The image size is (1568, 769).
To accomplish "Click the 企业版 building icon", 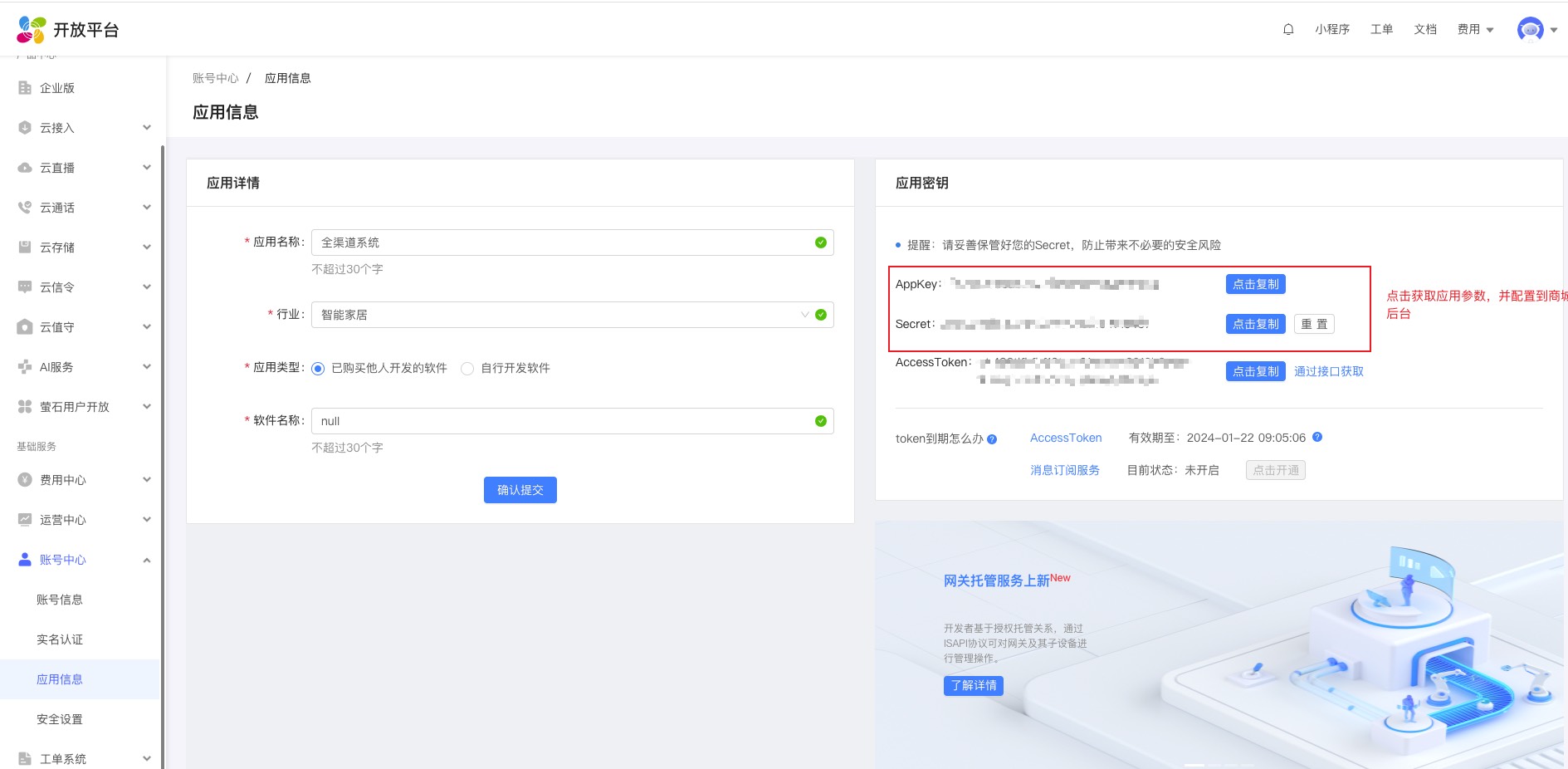I will [25, 88].
